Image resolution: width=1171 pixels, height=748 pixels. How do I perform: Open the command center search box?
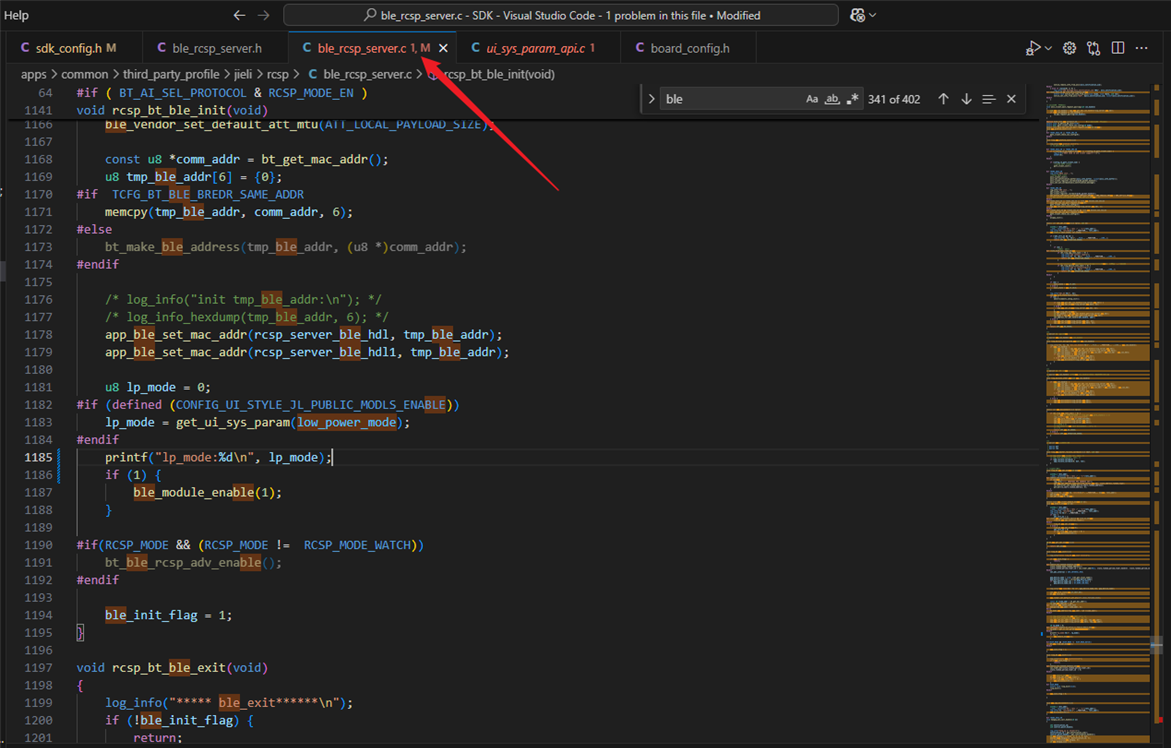(x=561, y=15)
